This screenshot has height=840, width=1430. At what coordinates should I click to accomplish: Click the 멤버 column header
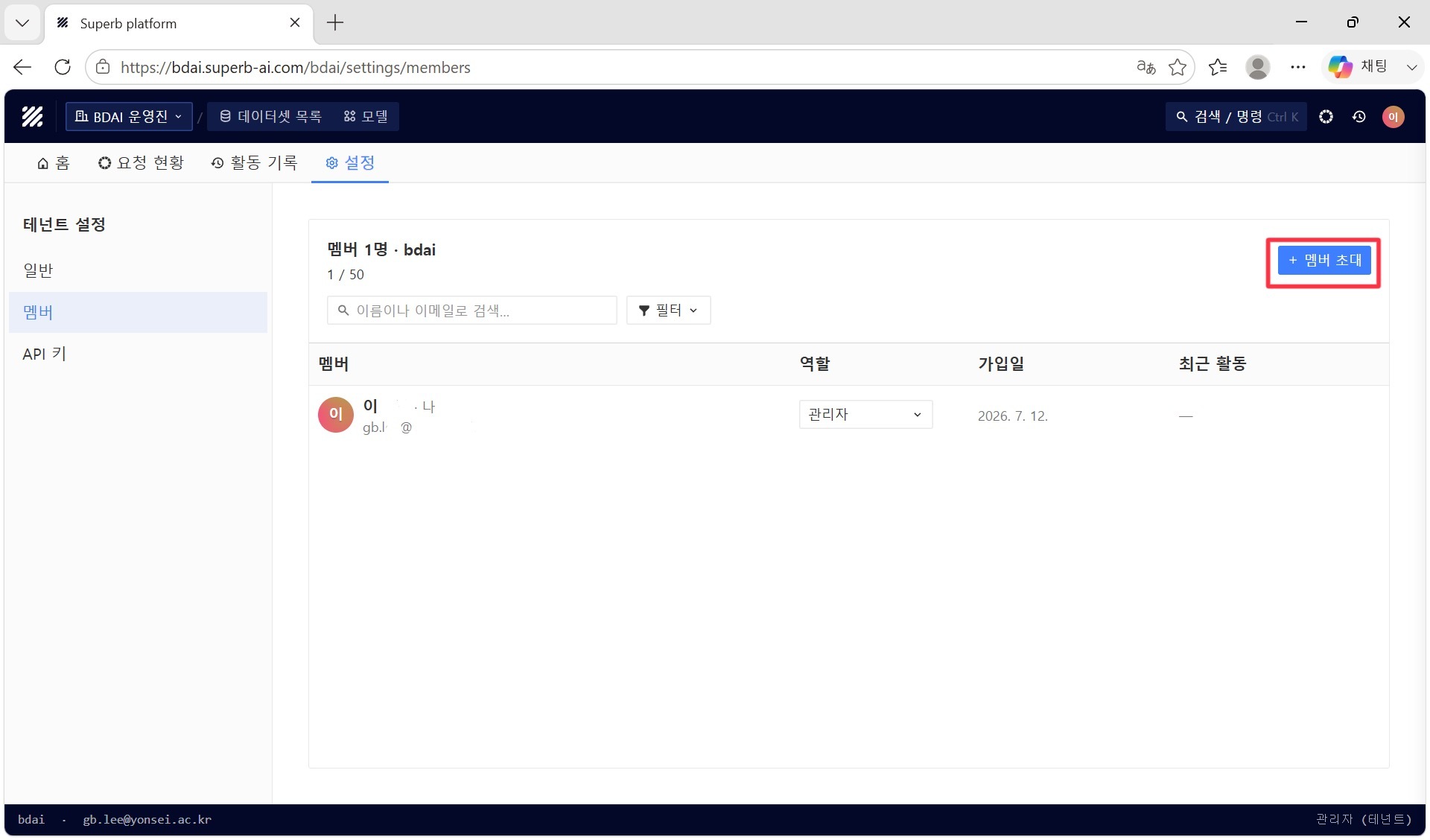tap(334, 363)
